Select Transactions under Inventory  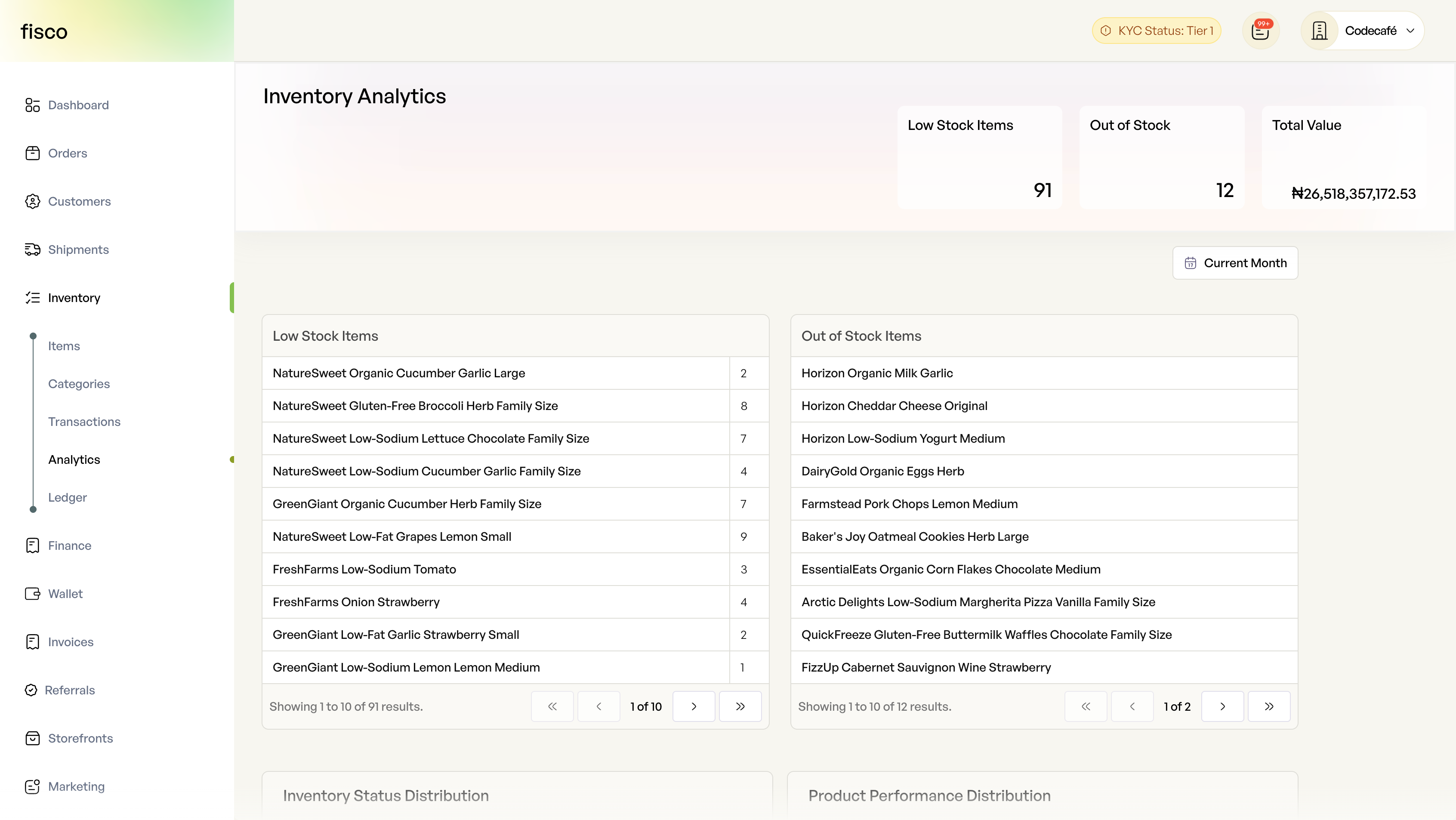(x=84, y=422)
